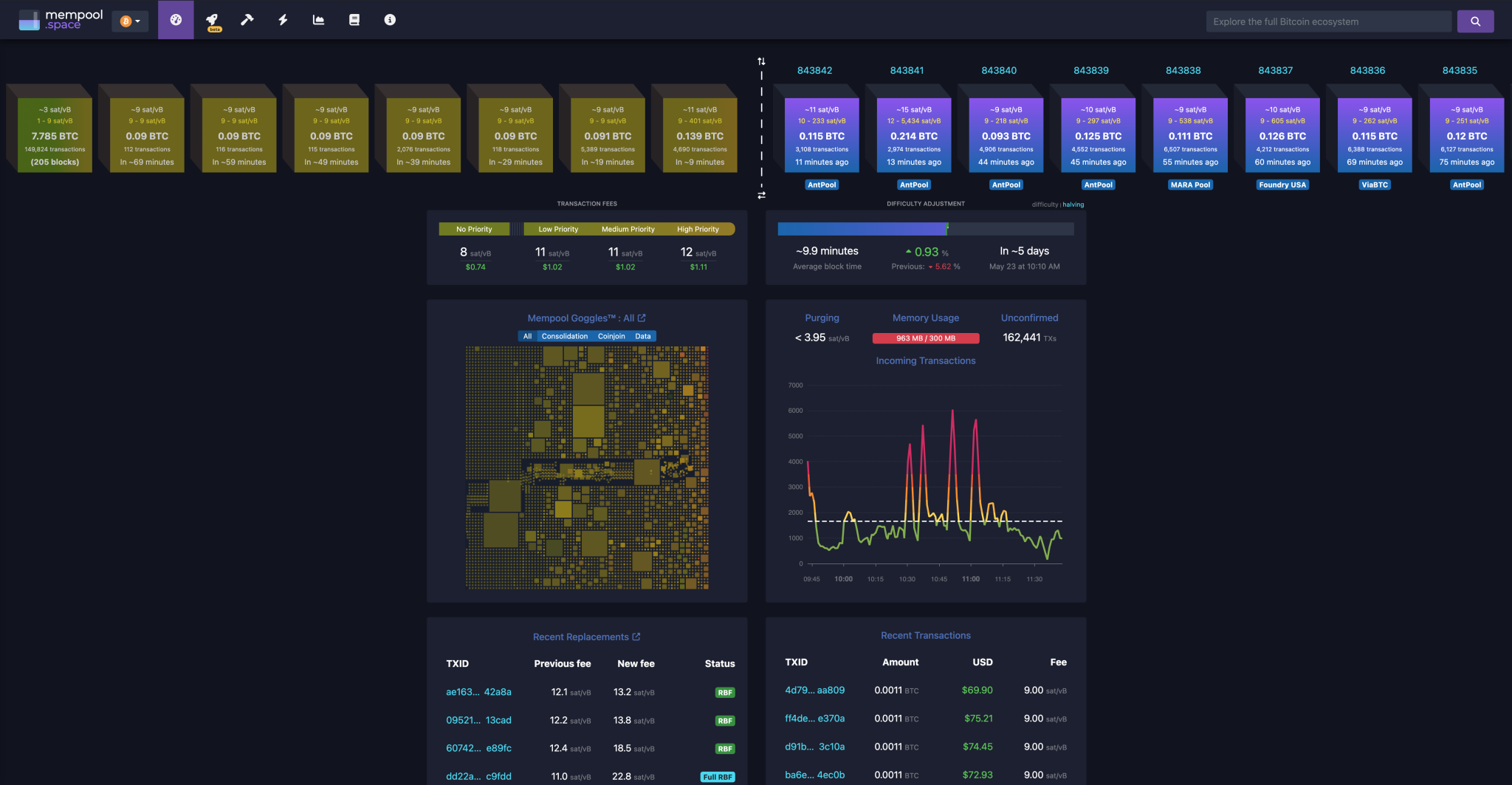Open the statistics graph icon
The image size is (1512, 785).
coord(318,20)
